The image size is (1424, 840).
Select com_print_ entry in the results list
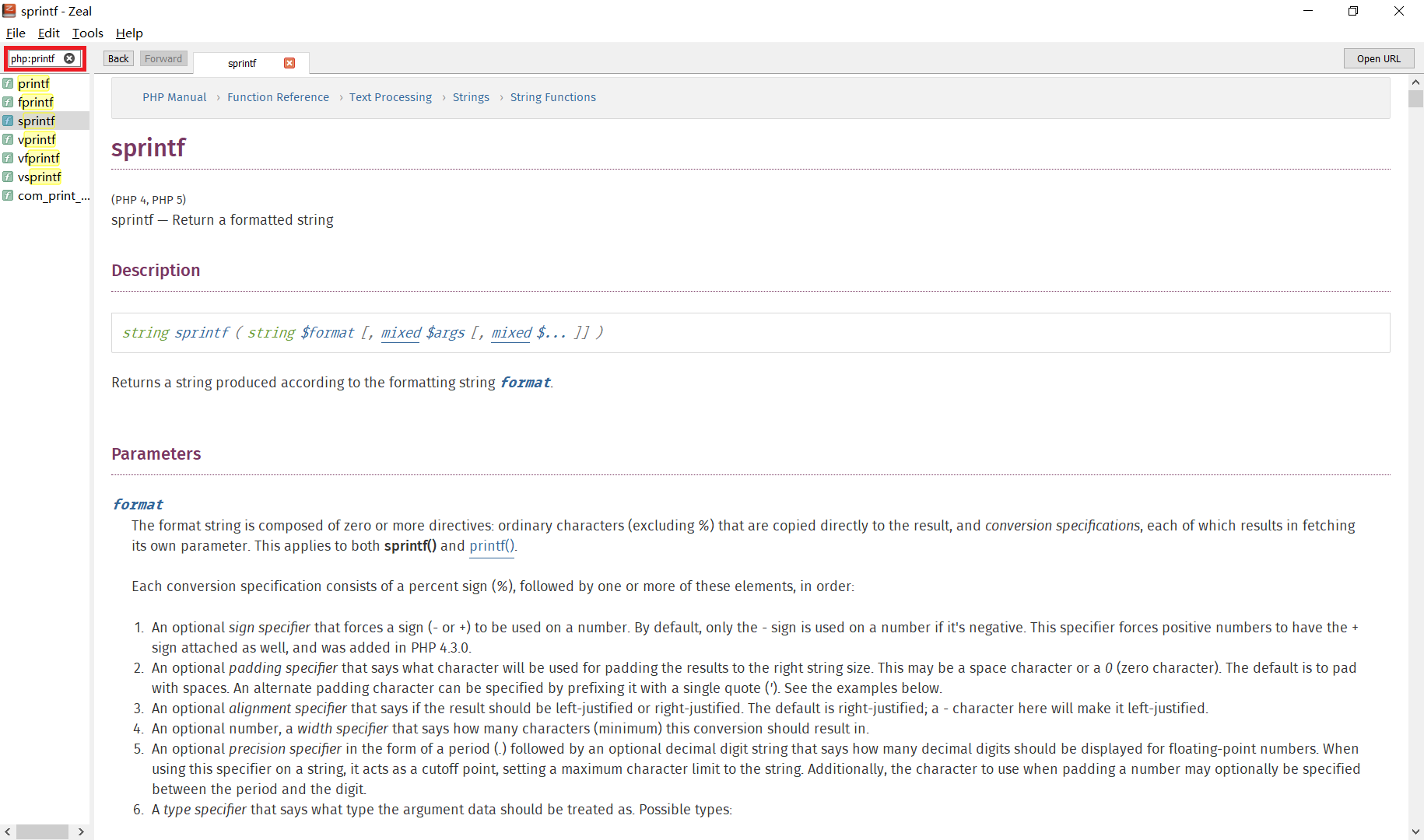(45, 195)
